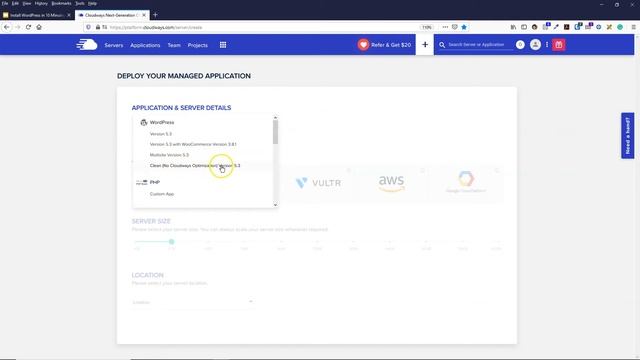Open the Firefox History menu
Image resolution: width=640 pixels, height=360 pixels.
pos(41,3)
